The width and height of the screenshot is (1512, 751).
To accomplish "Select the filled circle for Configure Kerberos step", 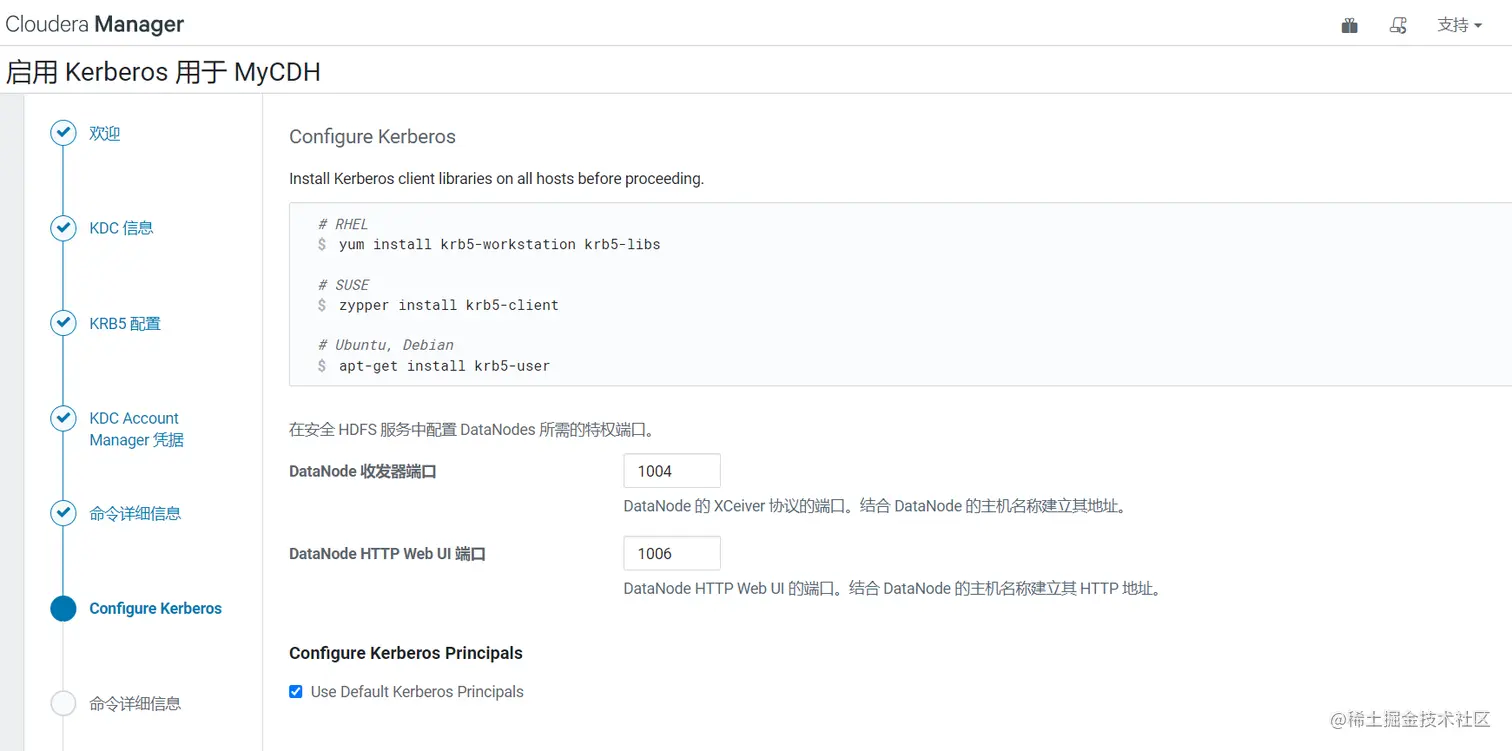I will pyautogui.click(x=63, y=608).
